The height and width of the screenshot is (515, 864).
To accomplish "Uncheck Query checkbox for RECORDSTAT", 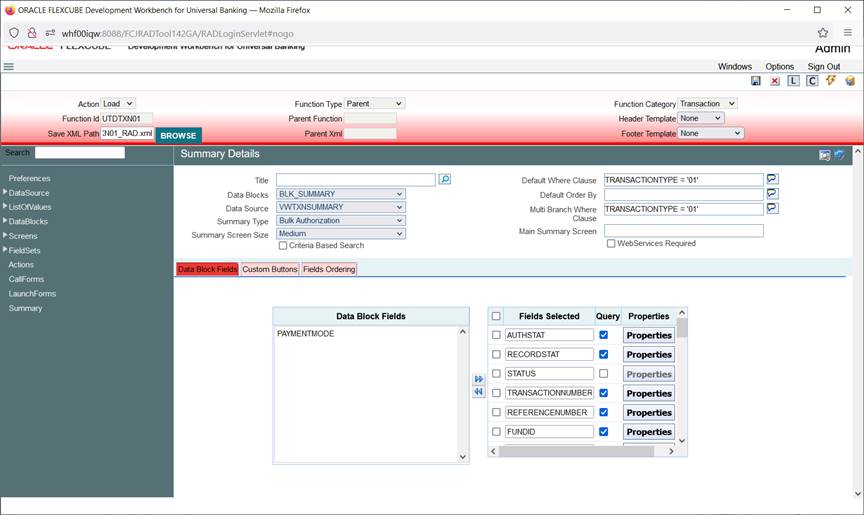I will point(603,354).
